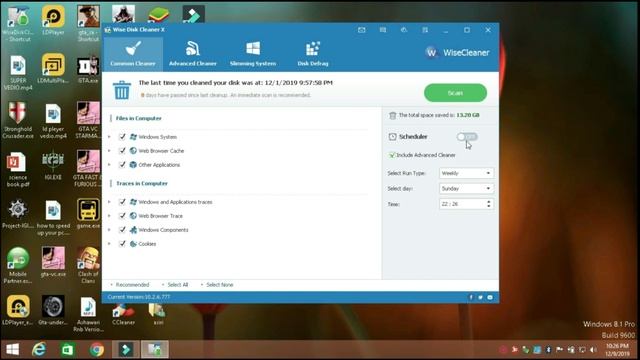Click the Select None link
The image size is (640, 360).
(220, 285)
